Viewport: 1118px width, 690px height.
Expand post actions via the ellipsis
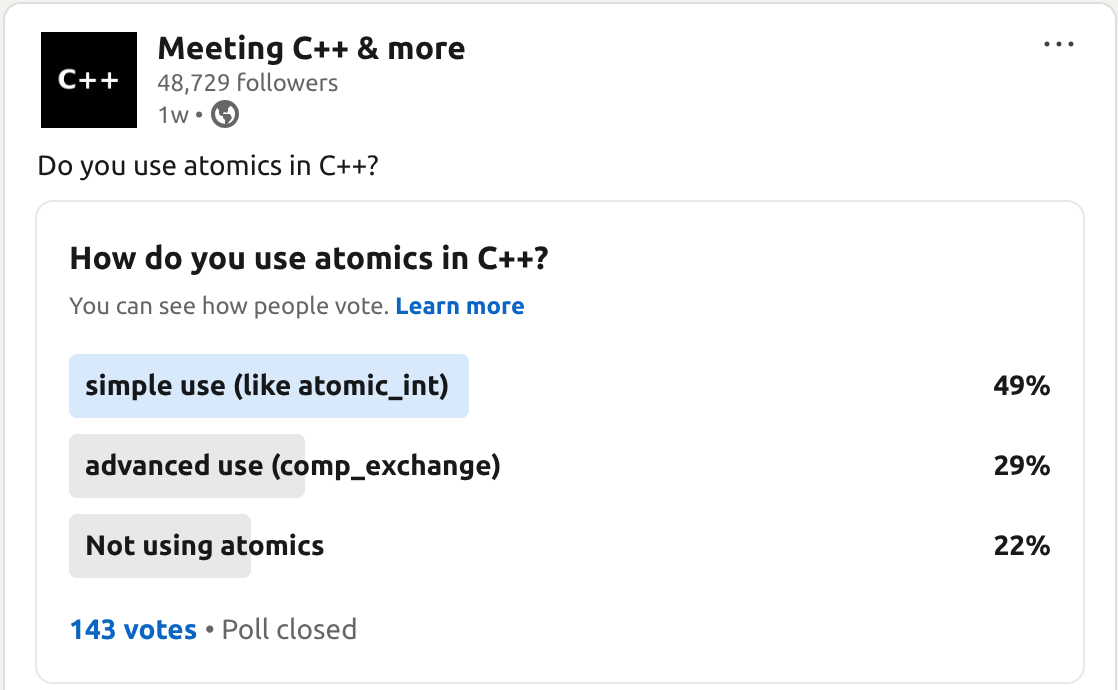click(1059, 43)
